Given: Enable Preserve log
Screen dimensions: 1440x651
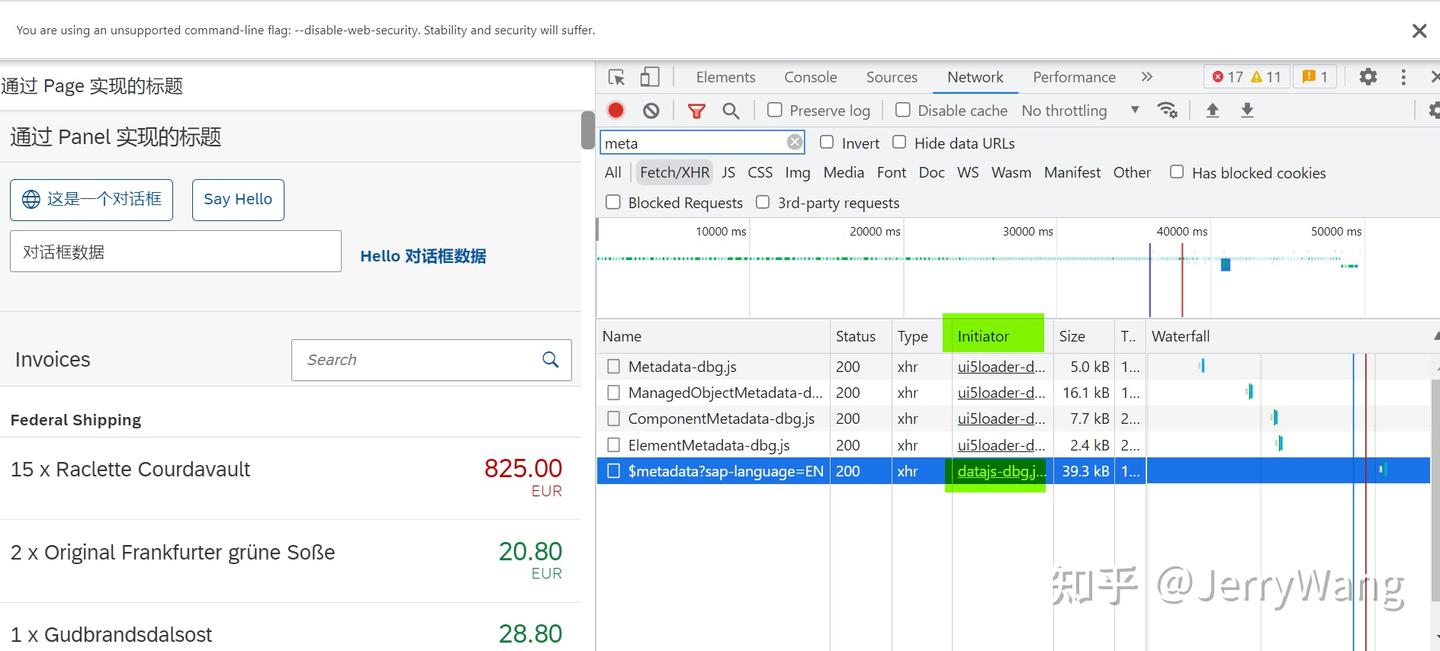Looking at the screenshot, I should click(x=775, y=110).
